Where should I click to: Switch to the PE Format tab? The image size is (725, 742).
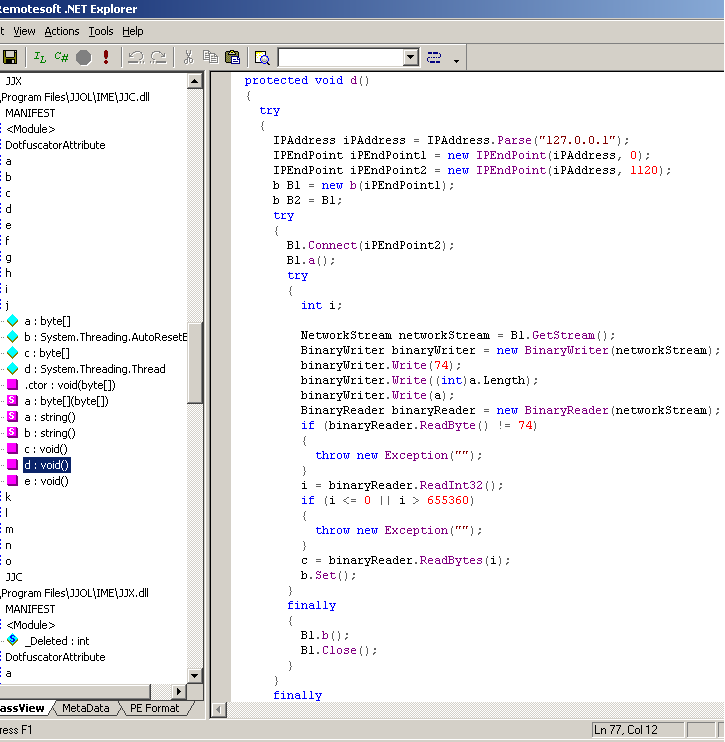tap(154, 708)
